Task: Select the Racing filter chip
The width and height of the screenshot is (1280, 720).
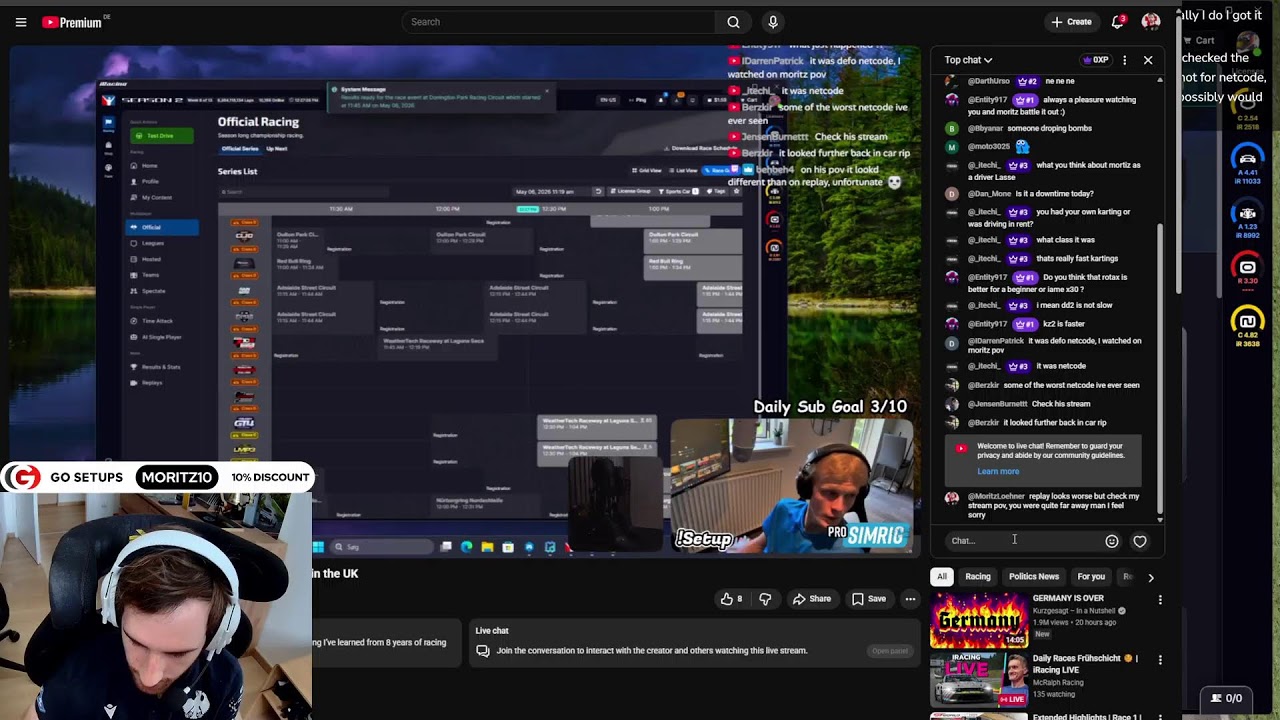Action: click(x=978, y=577)
